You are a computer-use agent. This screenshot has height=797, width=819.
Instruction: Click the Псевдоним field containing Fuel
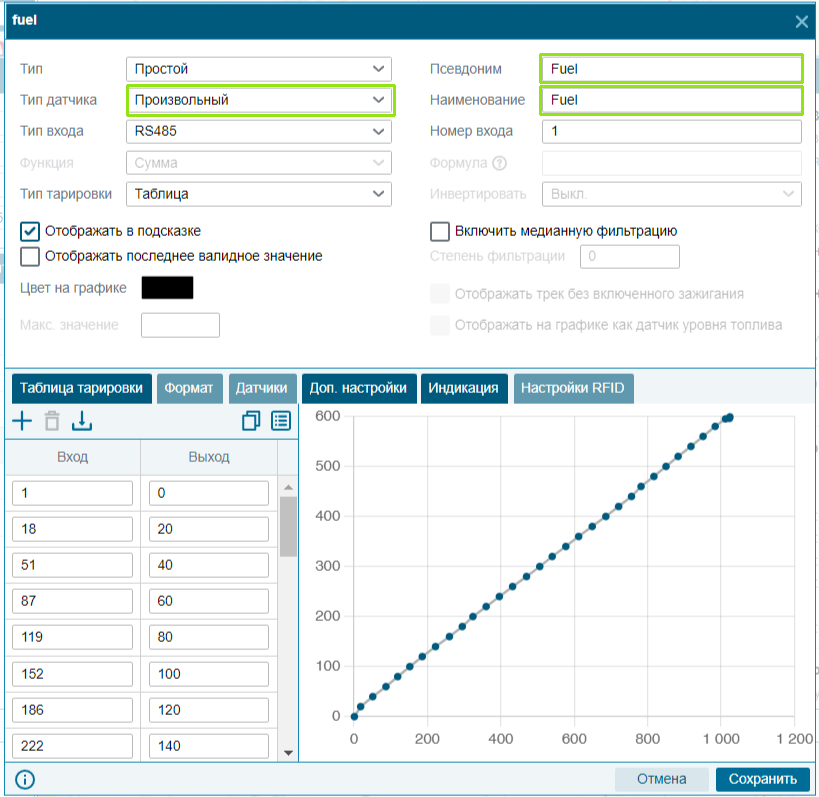pyautogui.click(x=672, y=69)
